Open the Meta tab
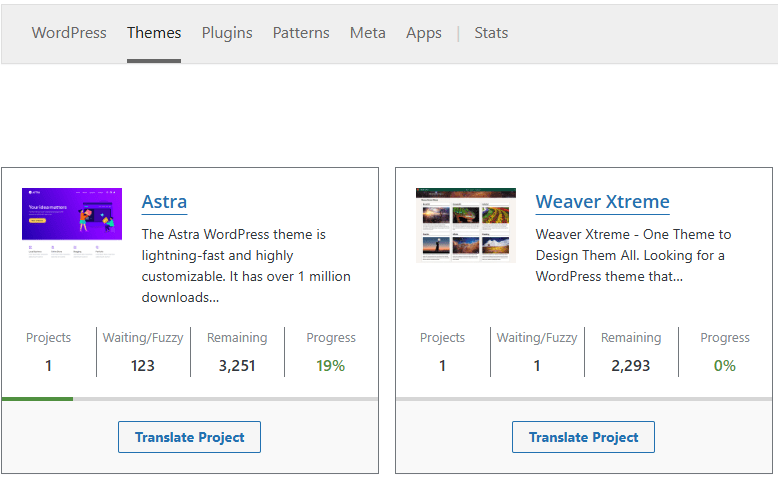778x479 pixels. [367, 33]
